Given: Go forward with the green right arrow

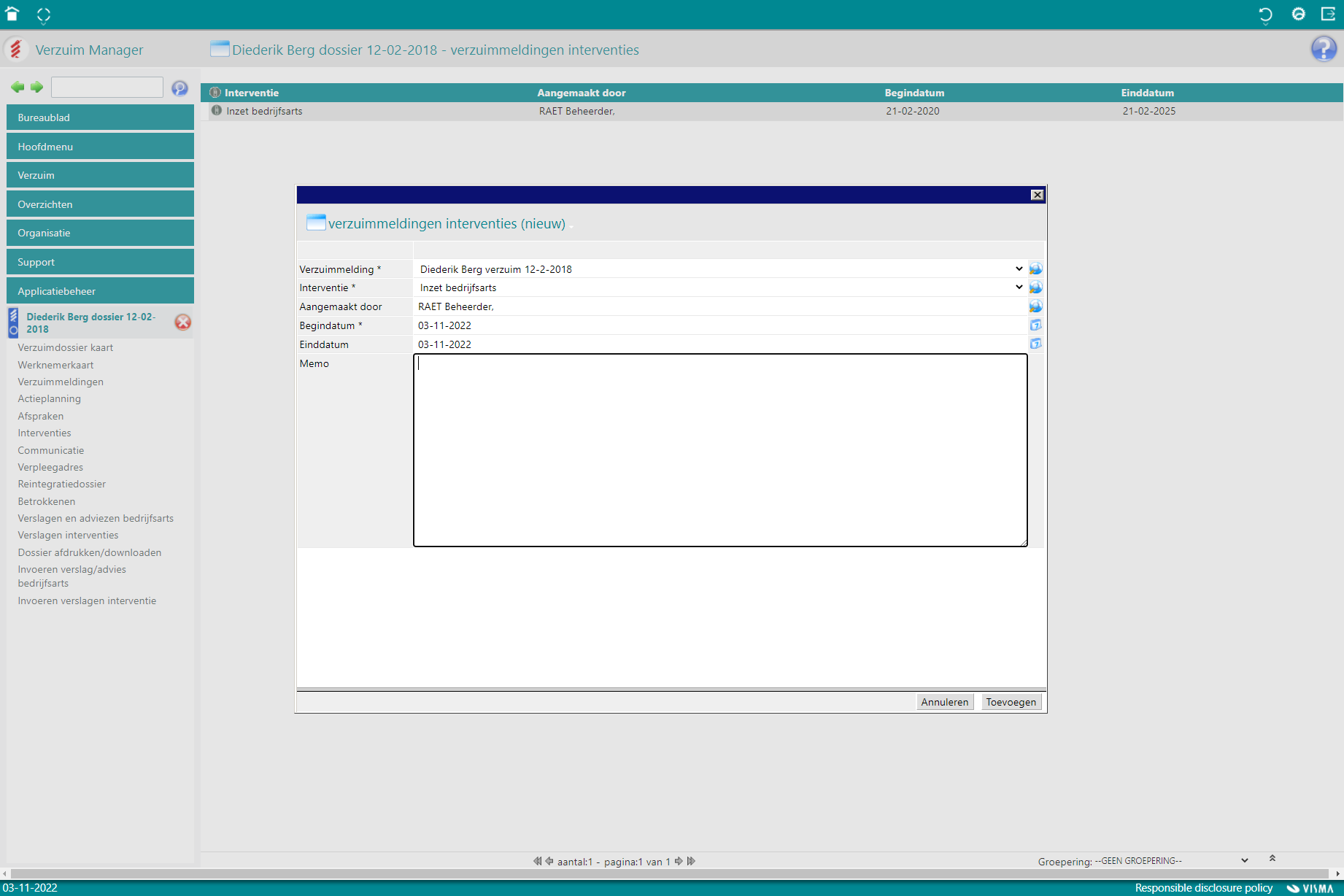Looking at the screenshot, I should pos(36,87).
